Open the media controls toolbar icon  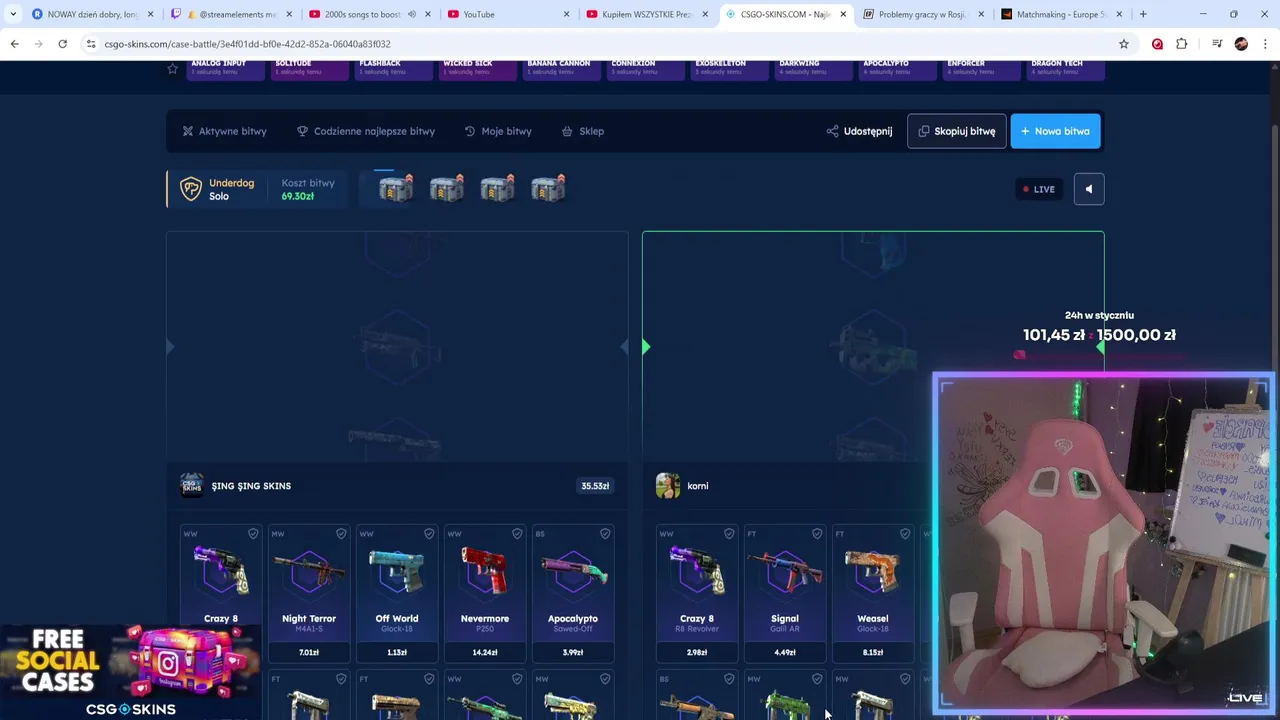(1217, 44)
